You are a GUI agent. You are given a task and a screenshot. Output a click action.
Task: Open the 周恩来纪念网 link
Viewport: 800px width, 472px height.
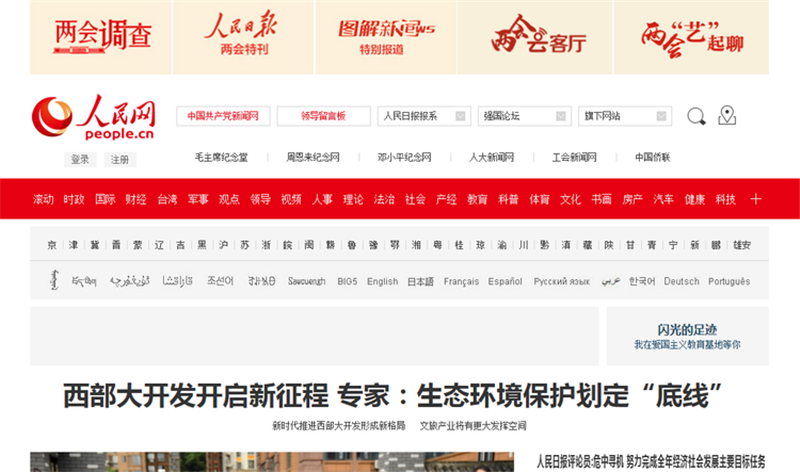tap(313, 157)
